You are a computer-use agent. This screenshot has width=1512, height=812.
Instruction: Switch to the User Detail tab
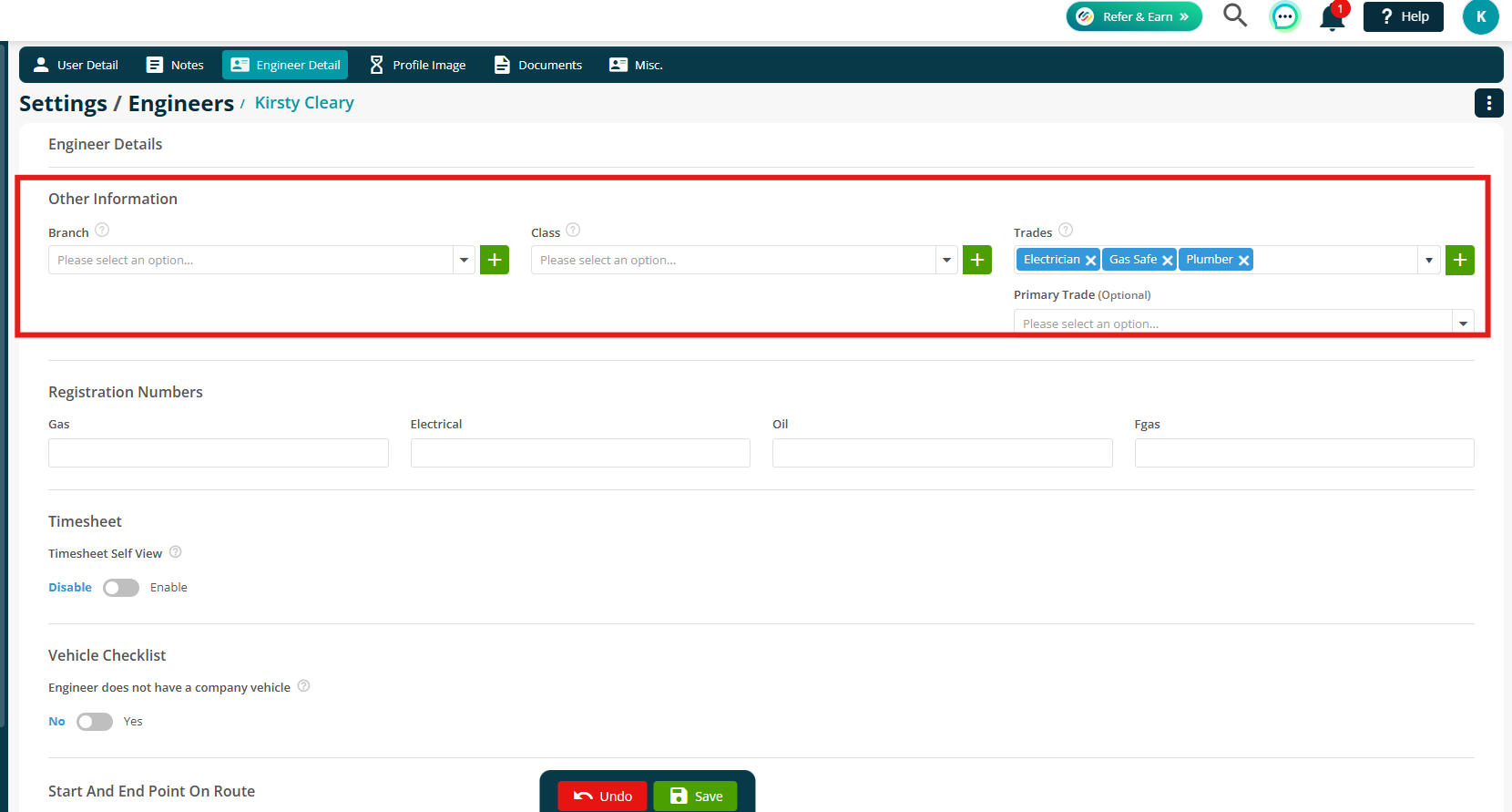pos(76,65)
